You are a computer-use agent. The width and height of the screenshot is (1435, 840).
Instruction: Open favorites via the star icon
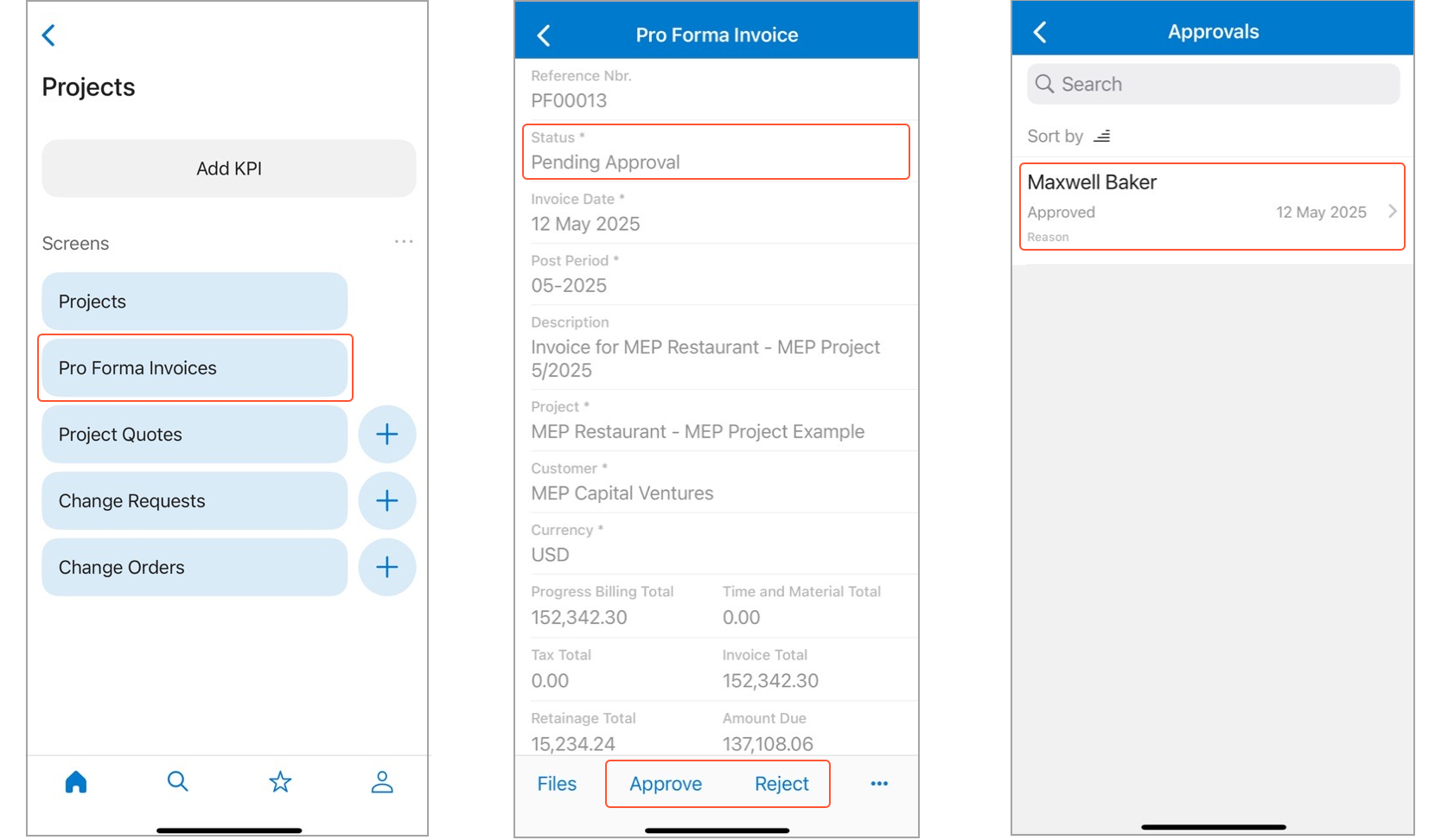(280, 782)
